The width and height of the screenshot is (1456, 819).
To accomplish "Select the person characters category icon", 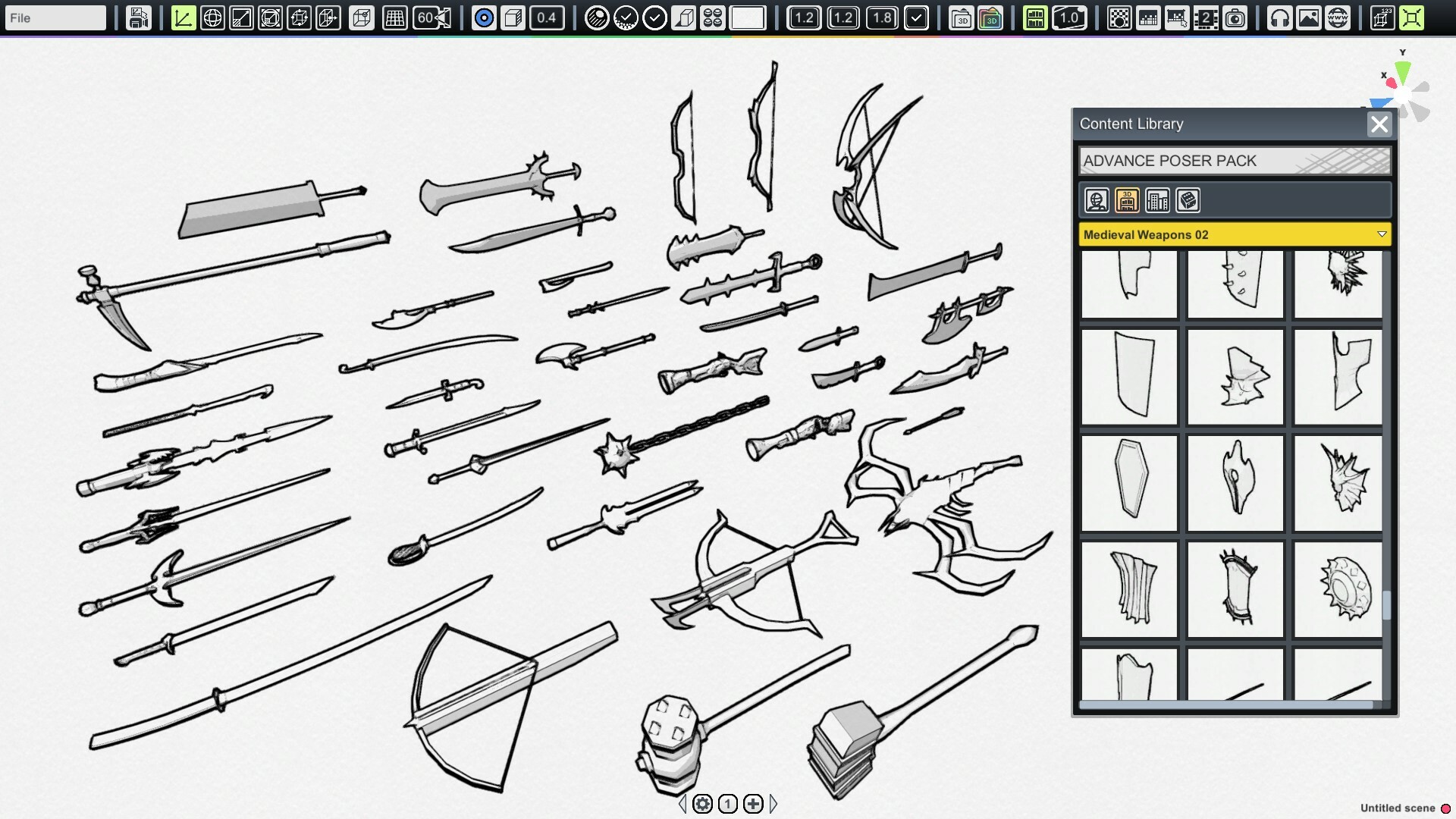I will pyautogui.click(x=1095, y=200).
